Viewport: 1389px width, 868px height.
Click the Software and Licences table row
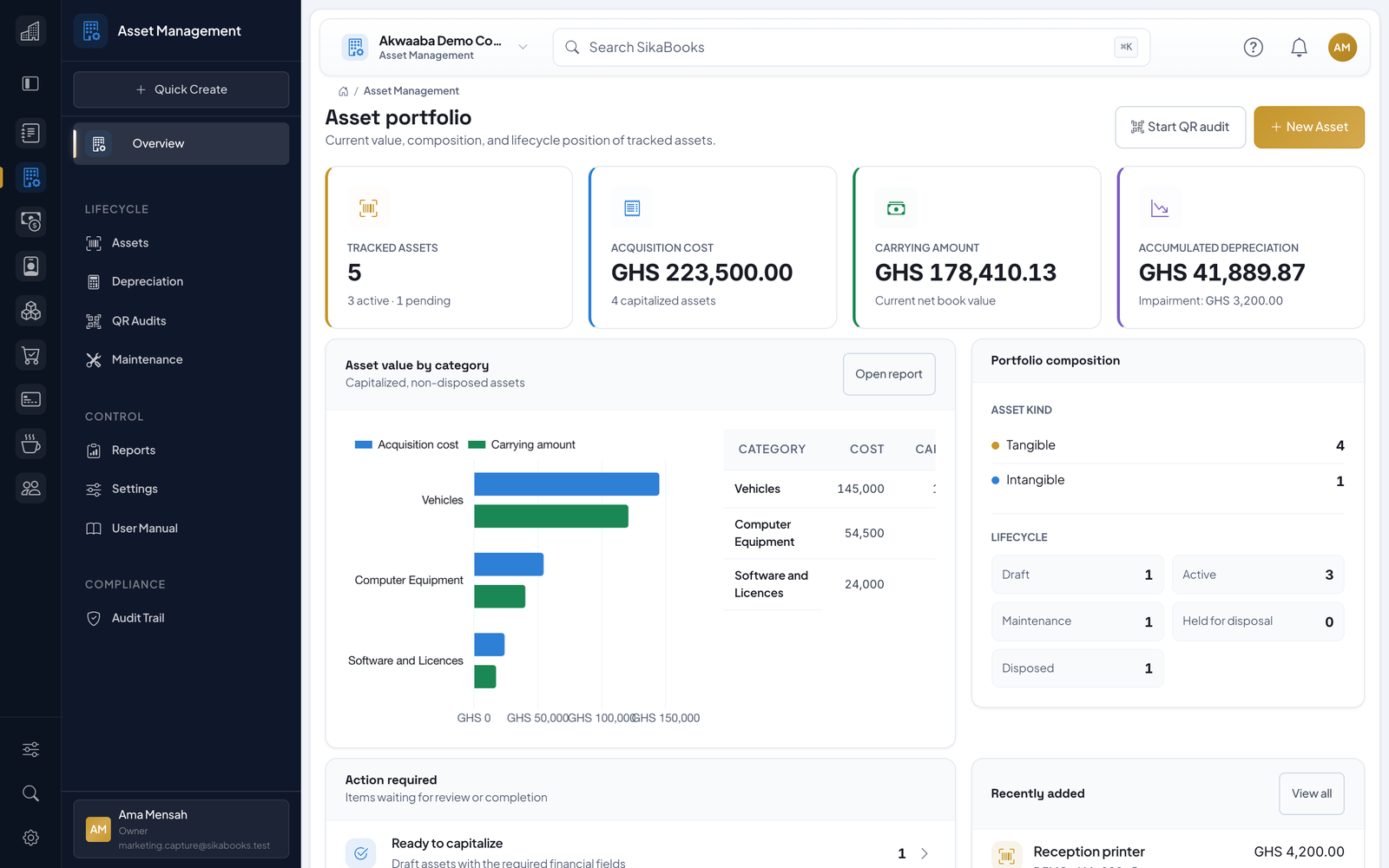point(829,584)
